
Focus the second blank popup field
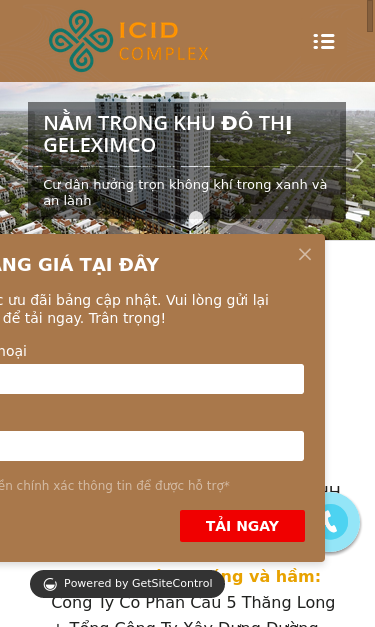click(152, 446)
